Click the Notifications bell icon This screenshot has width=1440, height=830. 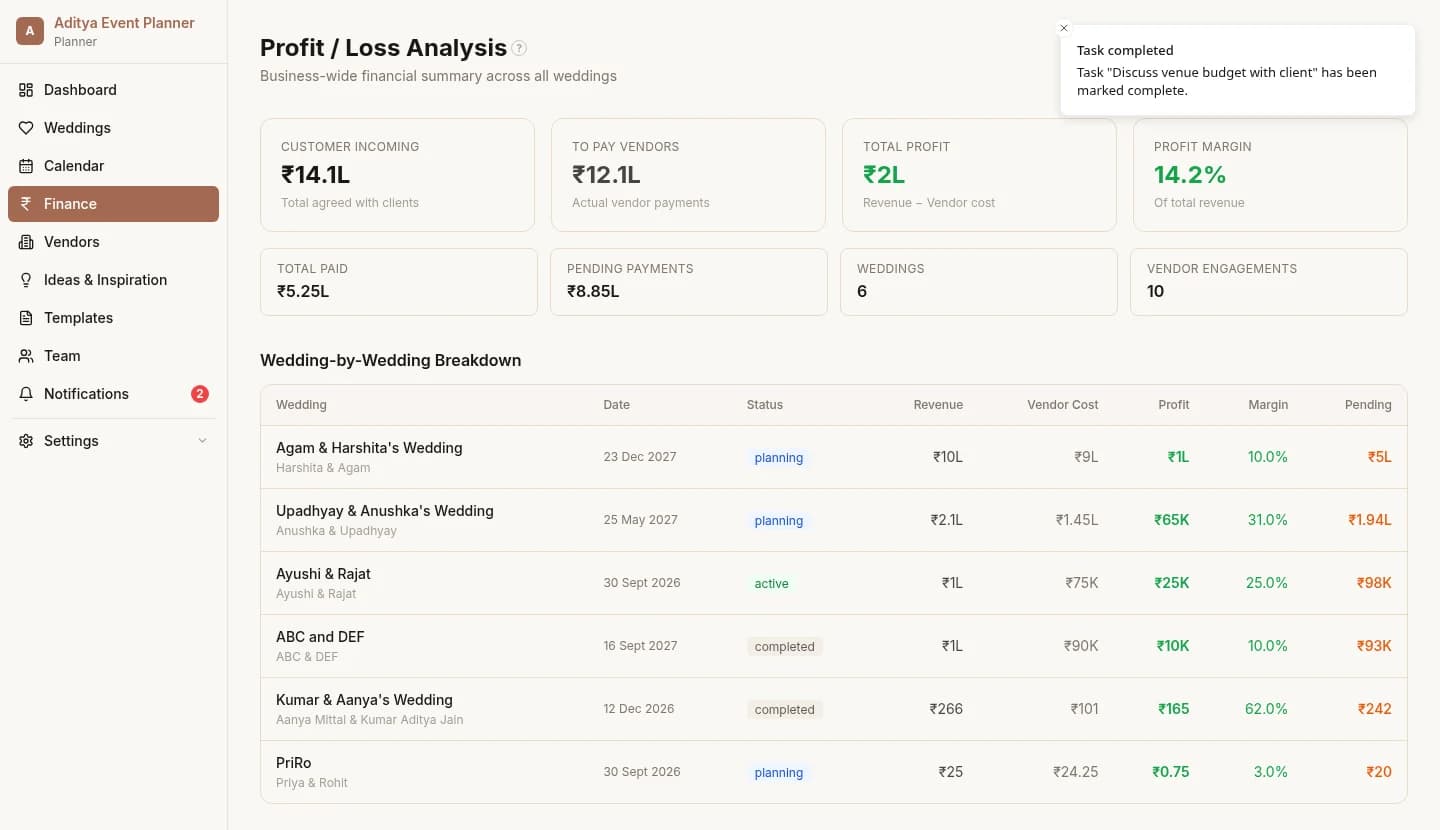[26, 394]
